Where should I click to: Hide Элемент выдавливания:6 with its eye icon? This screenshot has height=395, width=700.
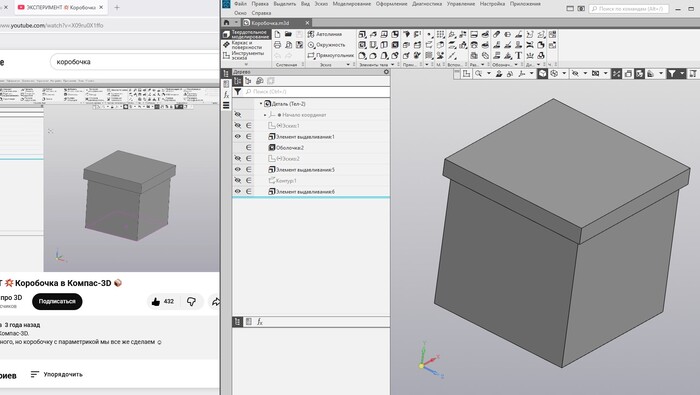click(x=238, y=191)
